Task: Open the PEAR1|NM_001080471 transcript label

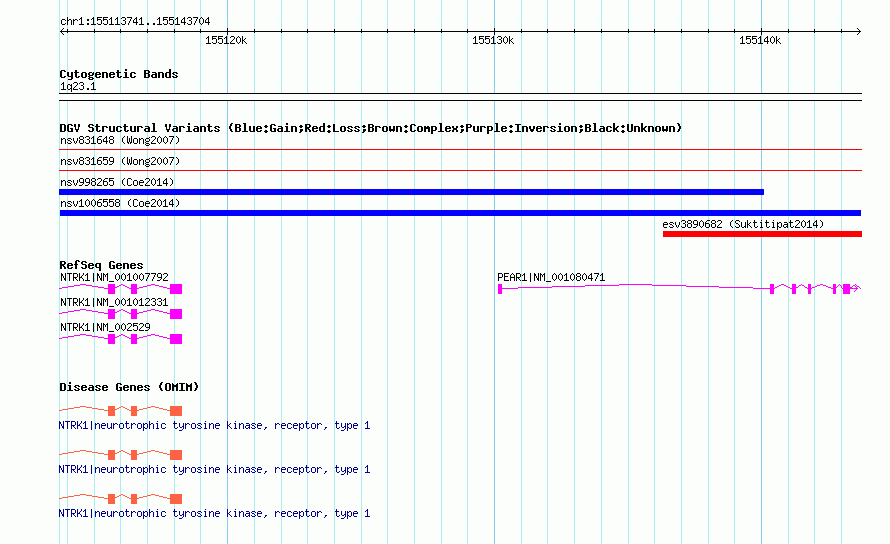Action: [551, 277]
